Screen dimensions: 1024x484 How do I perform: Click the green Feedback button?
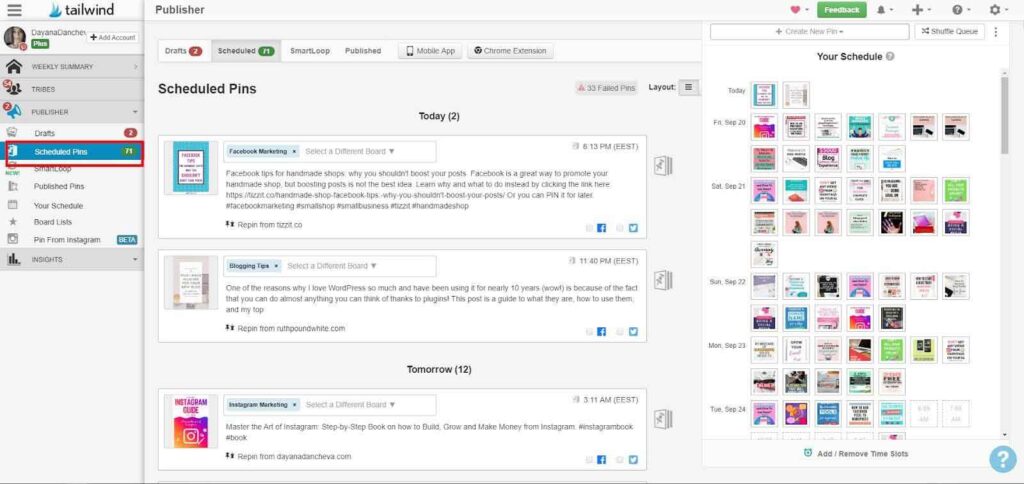tap(842, 10)
